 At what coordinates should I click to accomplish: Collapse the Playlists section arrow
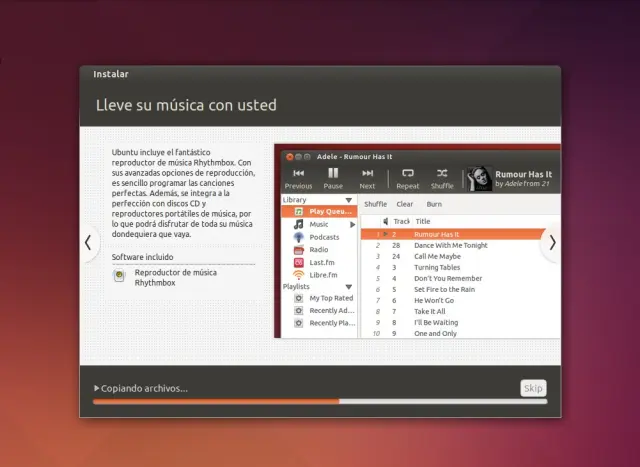[x=350, y=287]
